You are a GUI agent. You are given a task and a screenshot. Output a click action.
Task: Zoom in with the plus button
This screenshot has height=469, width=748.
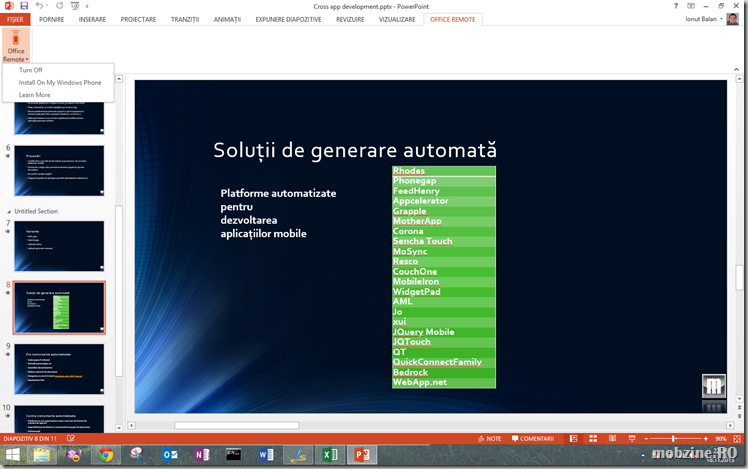coord(706,438)
